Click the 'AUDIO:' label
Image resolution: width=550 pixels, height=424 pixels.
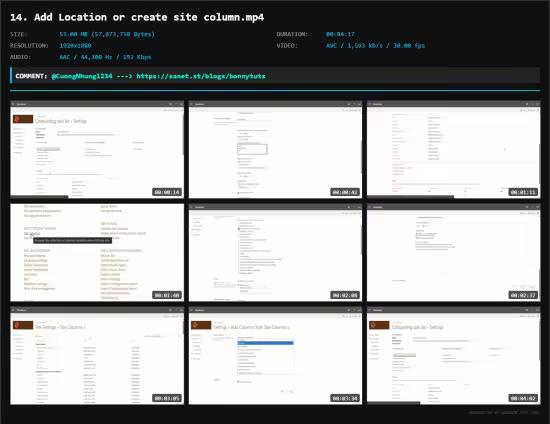[x=20, y=57]
